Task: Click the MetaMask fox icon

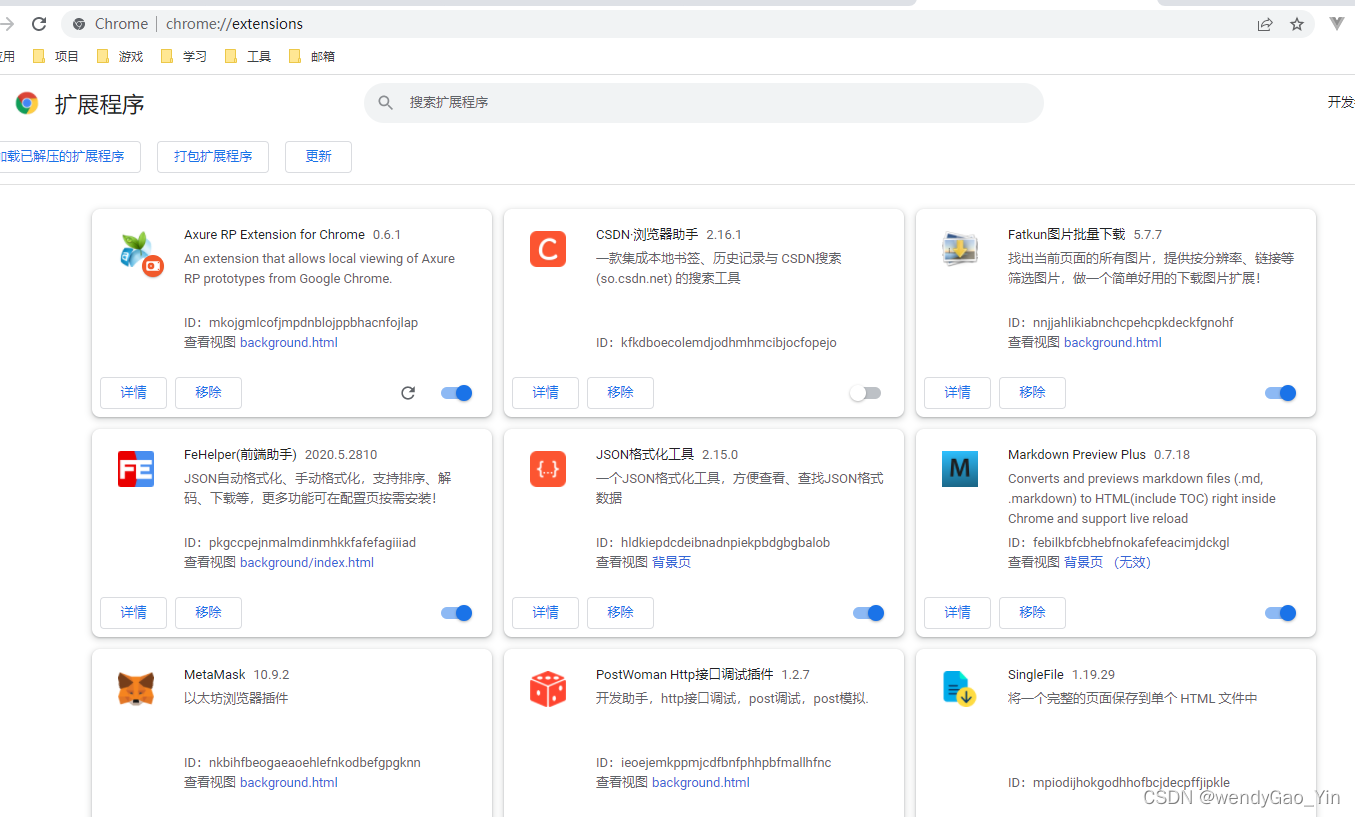Action: point(136,689)
